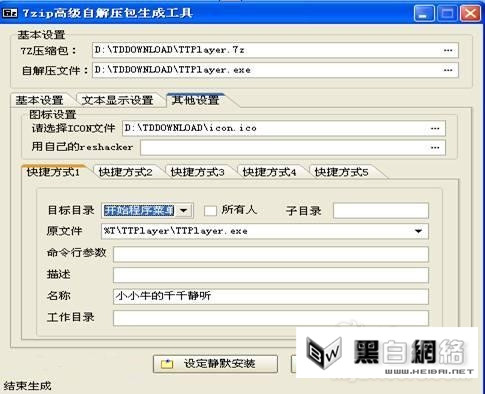485x394 pixels.
Task: Click browse button for 7z压缩包 path
Action: tap(448, 50)
